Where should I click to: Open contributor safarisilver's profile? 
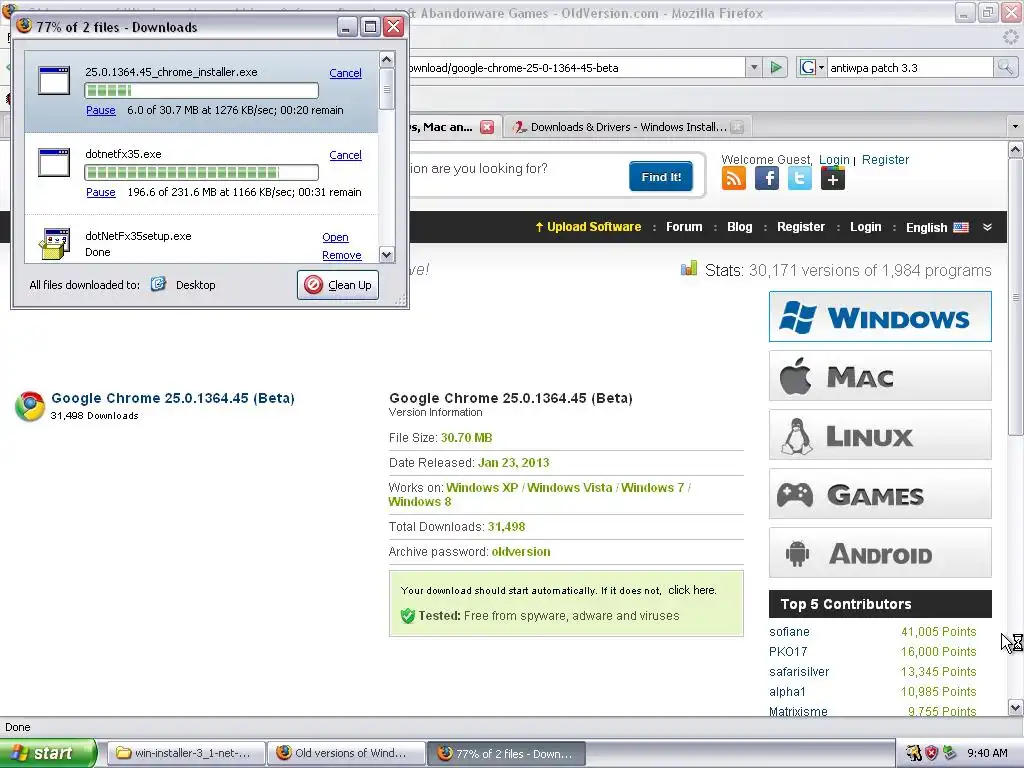(799, 671)
